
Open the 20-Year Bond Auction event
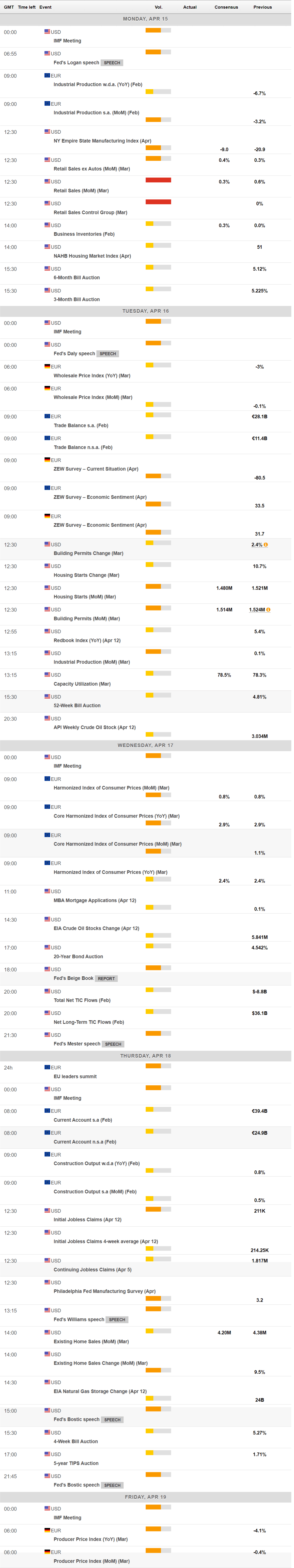[78, 956]
